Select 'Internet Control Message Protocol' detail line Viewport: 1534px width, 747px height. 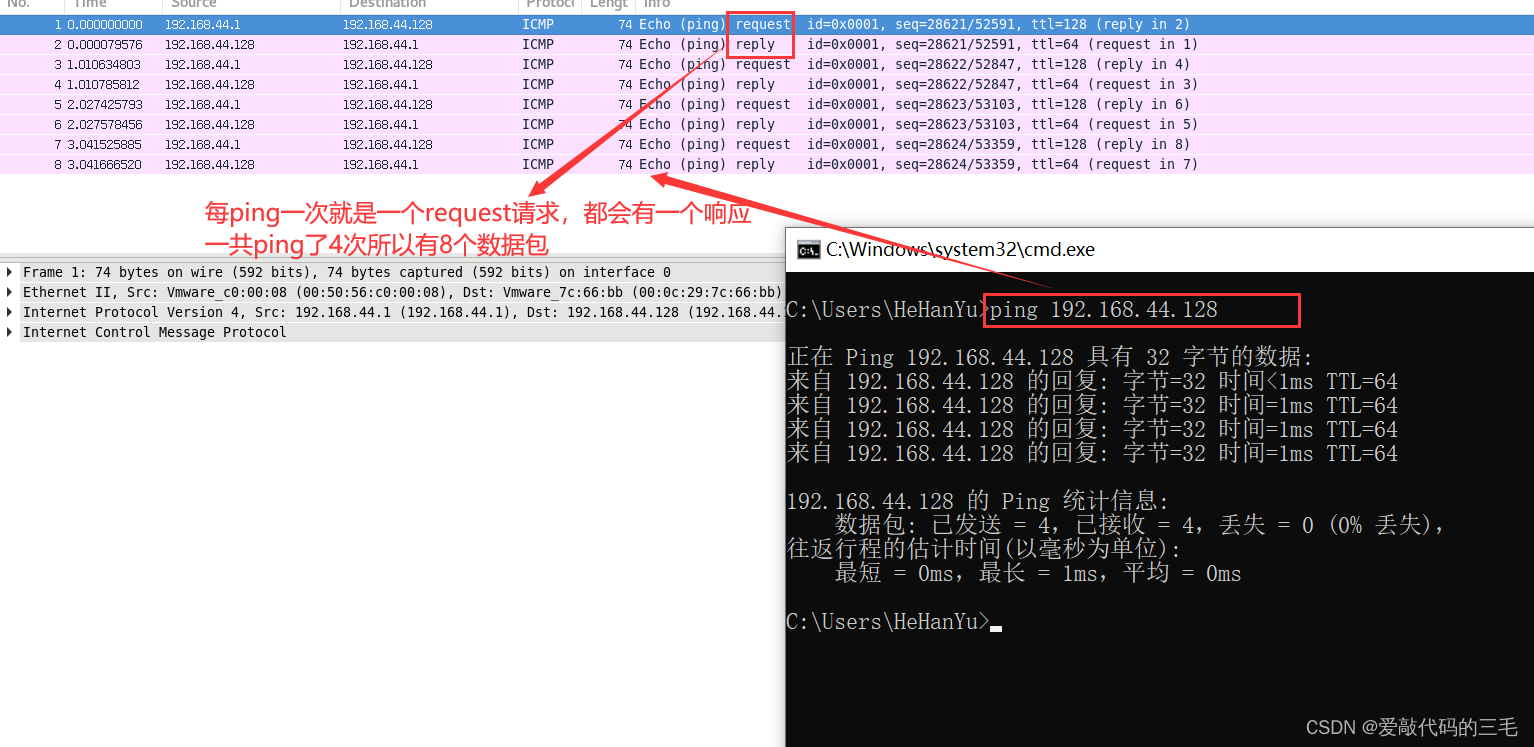coord(155,332)
